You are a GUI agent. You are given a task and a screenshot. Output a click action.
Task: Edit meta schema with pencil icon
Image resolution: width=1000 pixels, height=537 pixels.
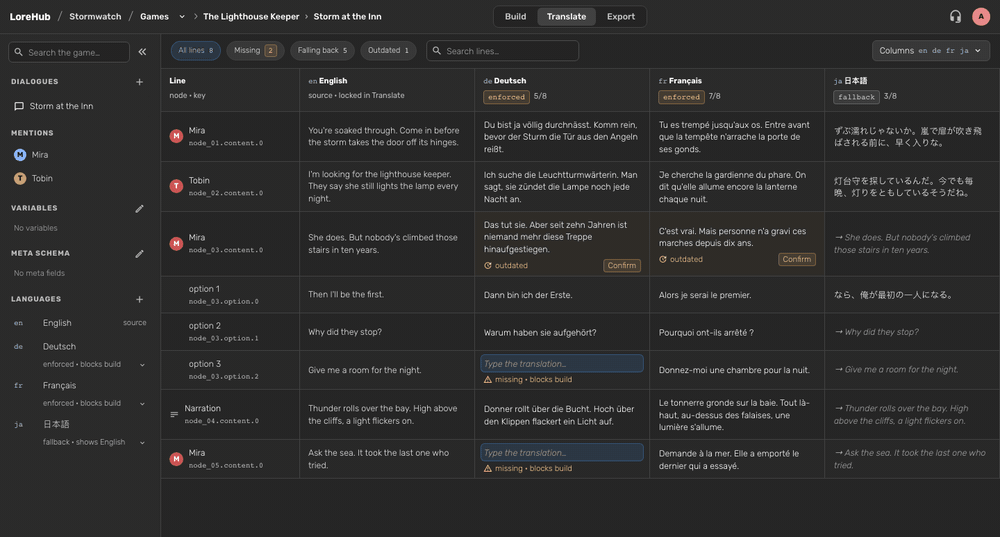(140, 254)
